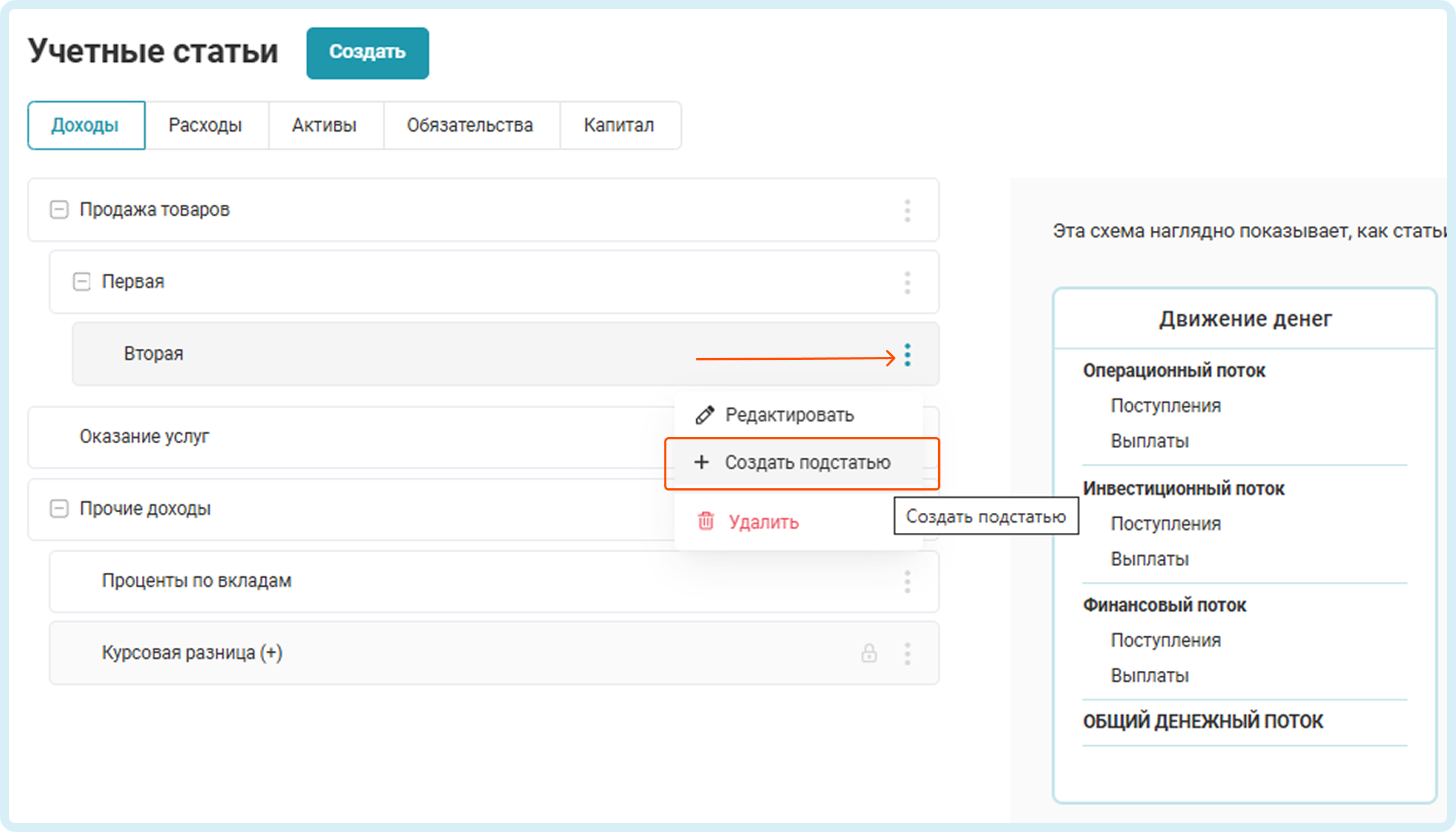Image resolution: width=1456 pixels, height=832 pixels.
Task: Select Создать подстатью from context menu
Action: 807,462
